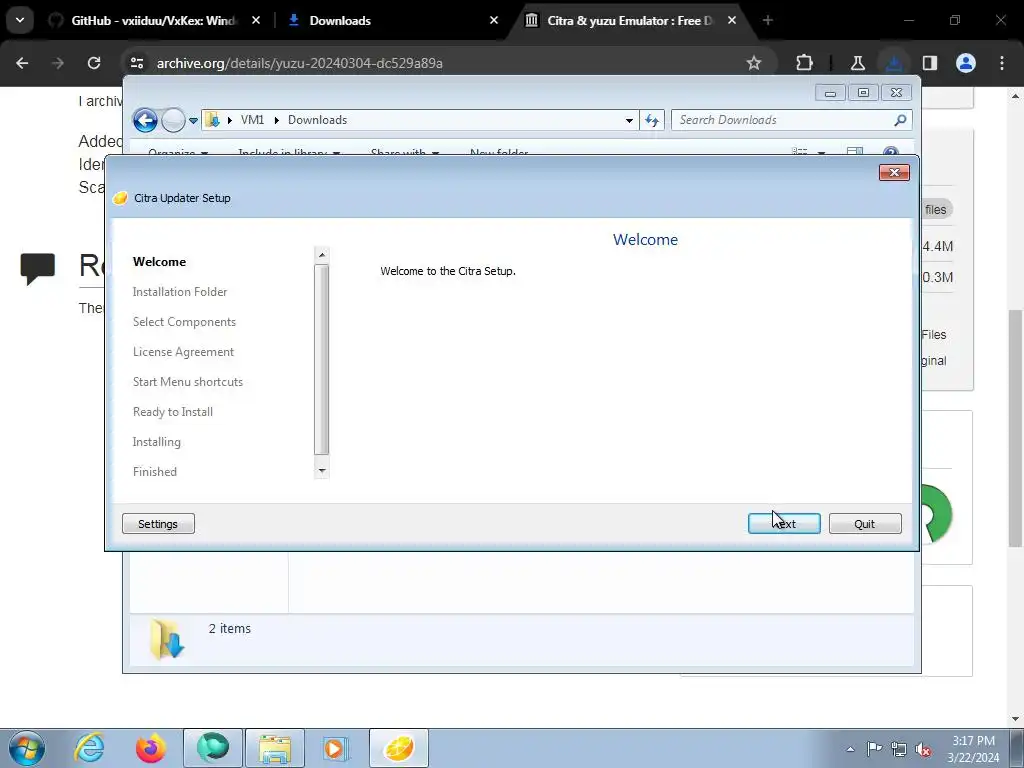Select the Installation Folder step in sidebar
This screenshot has width=1024, height=768.
point(180,292)
